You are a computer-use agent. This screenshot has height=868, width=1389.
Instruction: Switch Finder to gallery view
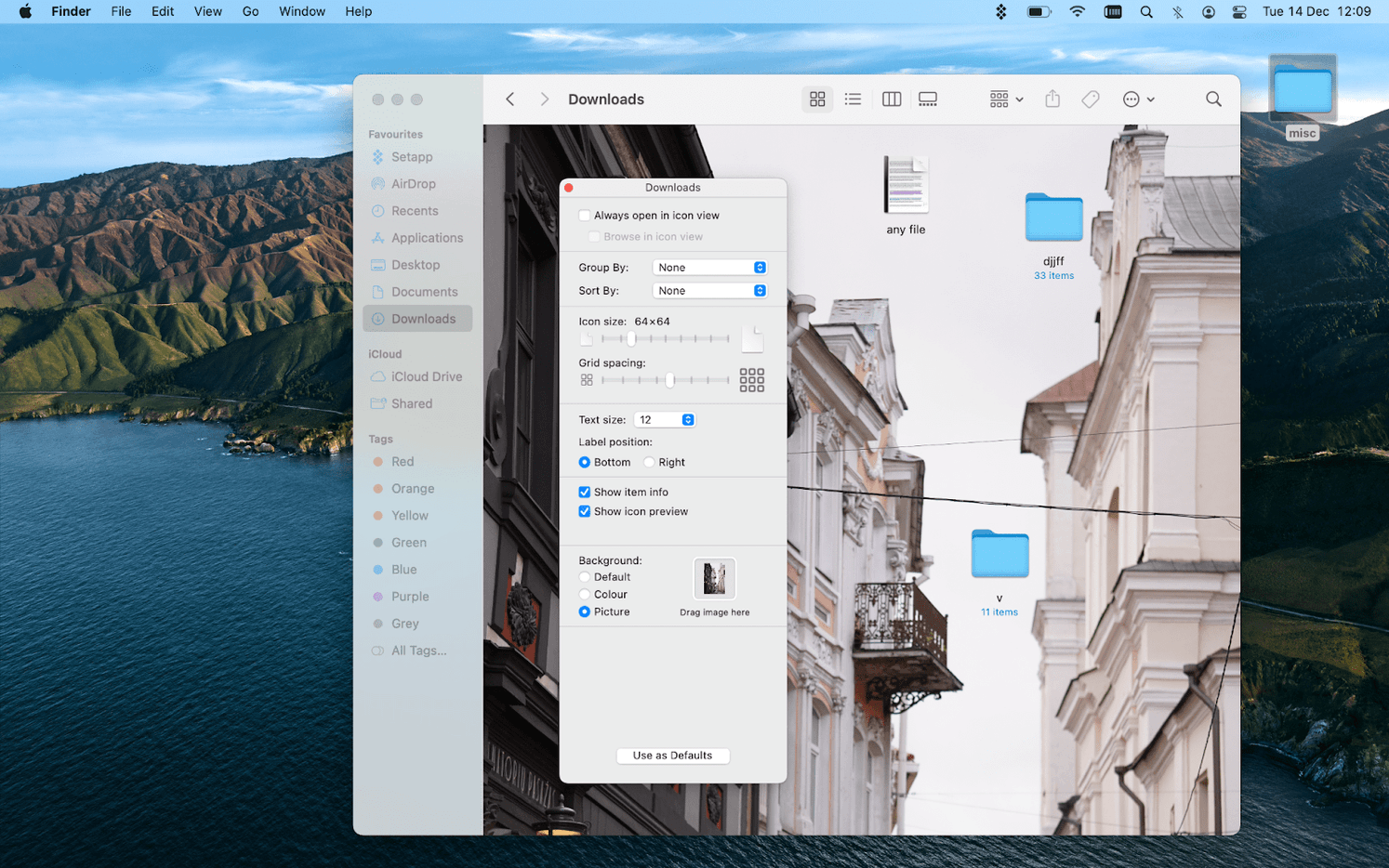[x=927, y=99]
